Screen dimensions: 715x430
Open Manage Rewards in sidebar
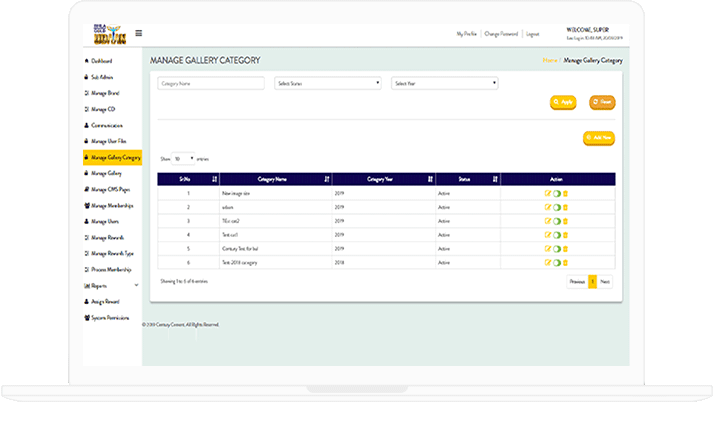107,238
